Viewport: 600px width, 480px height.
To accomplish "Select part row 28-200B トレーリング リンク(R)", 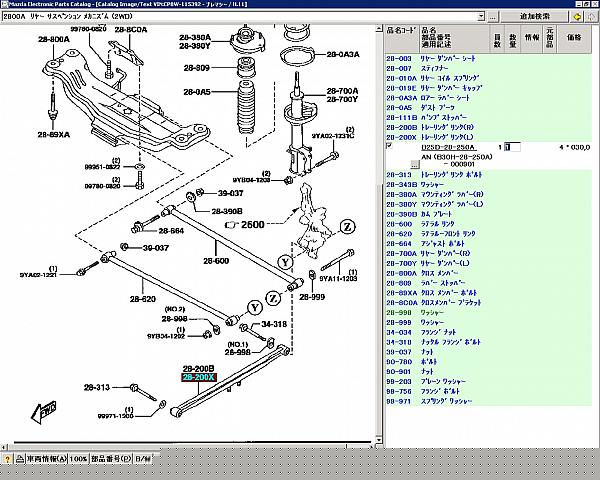I will point(488,127).
